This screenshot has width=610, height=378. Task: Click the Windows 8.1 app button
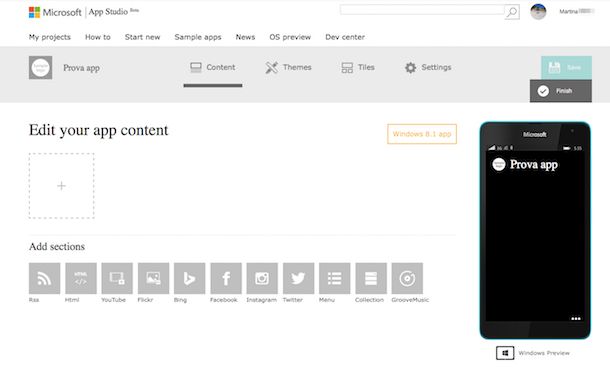point(422,134)
